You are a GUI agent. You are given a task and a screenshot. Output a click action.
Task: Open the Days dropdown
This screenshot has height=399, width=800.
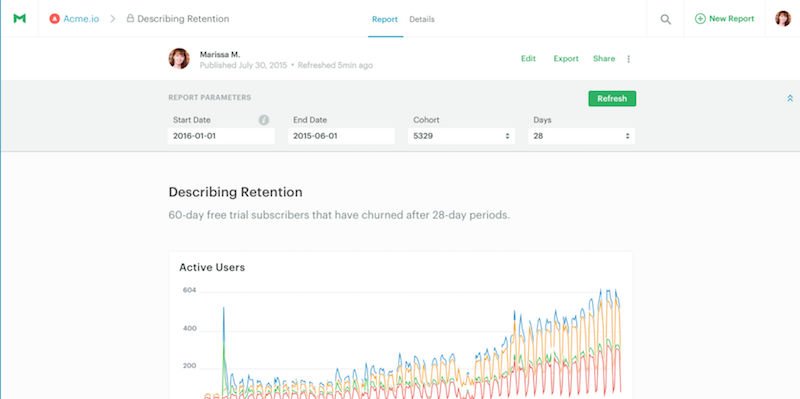[582, 136]
